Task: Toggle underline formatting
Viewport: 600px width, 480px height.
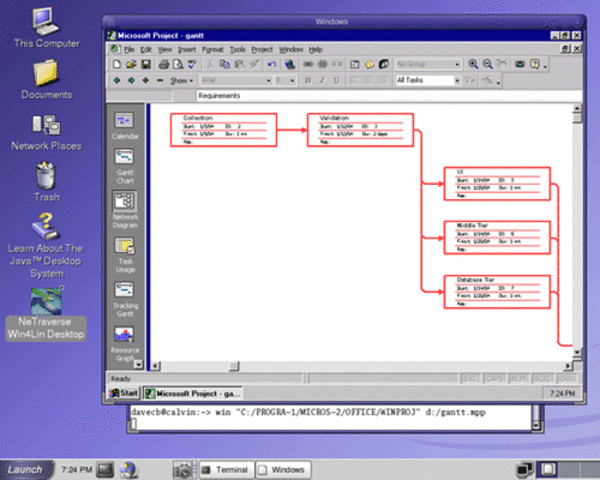Action: (x=336, y=80)
